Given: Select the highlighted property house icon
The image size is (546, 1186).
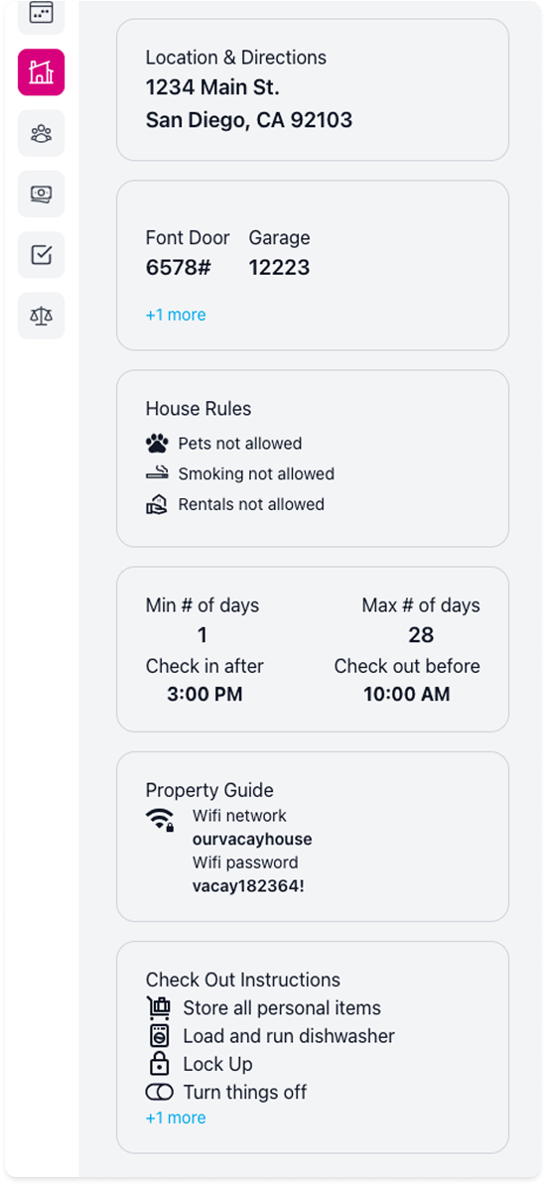Looking at the screenshot, I should click(42, 72).
